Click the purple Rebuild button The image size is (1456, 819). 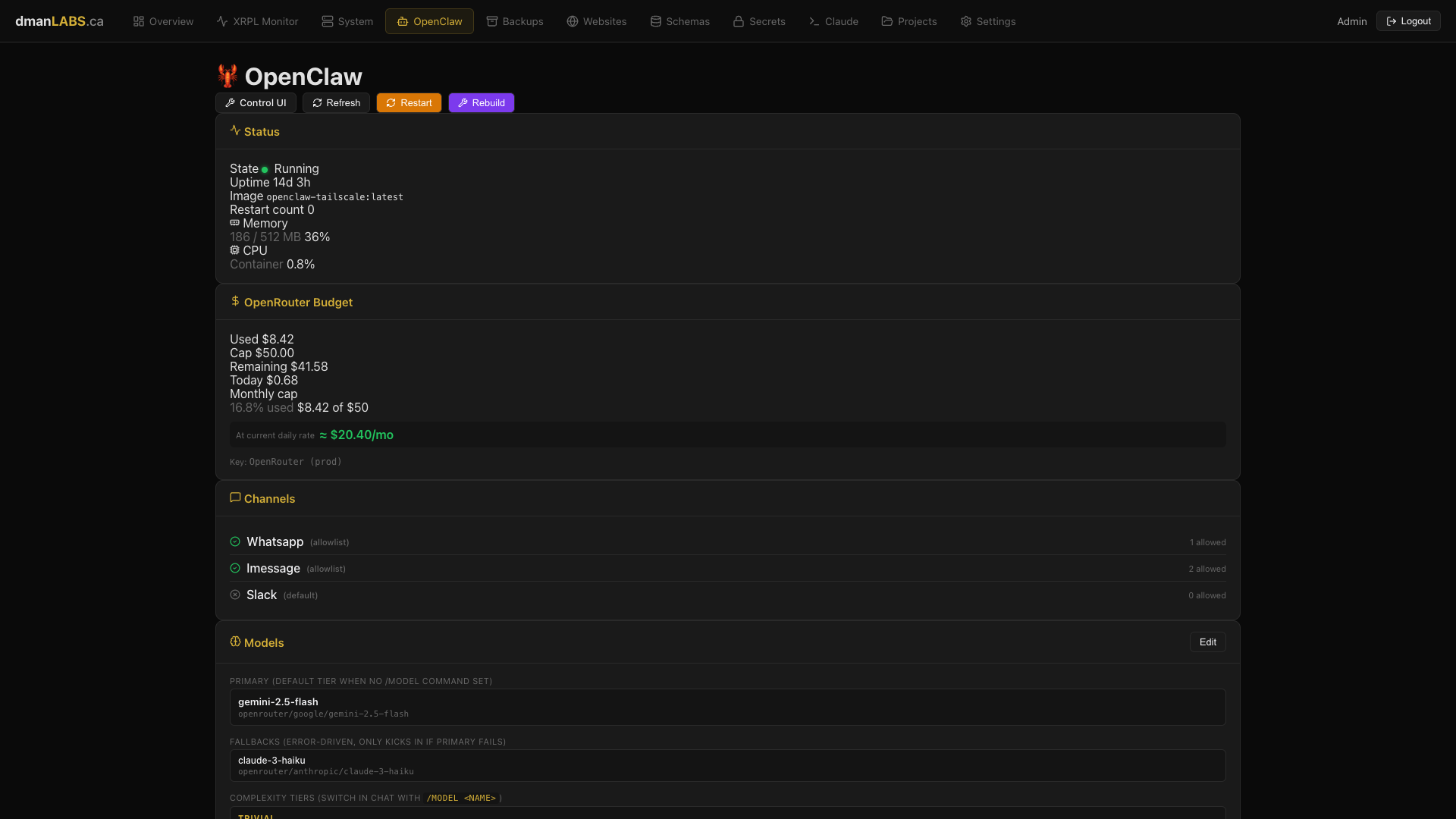pos(482,103)
